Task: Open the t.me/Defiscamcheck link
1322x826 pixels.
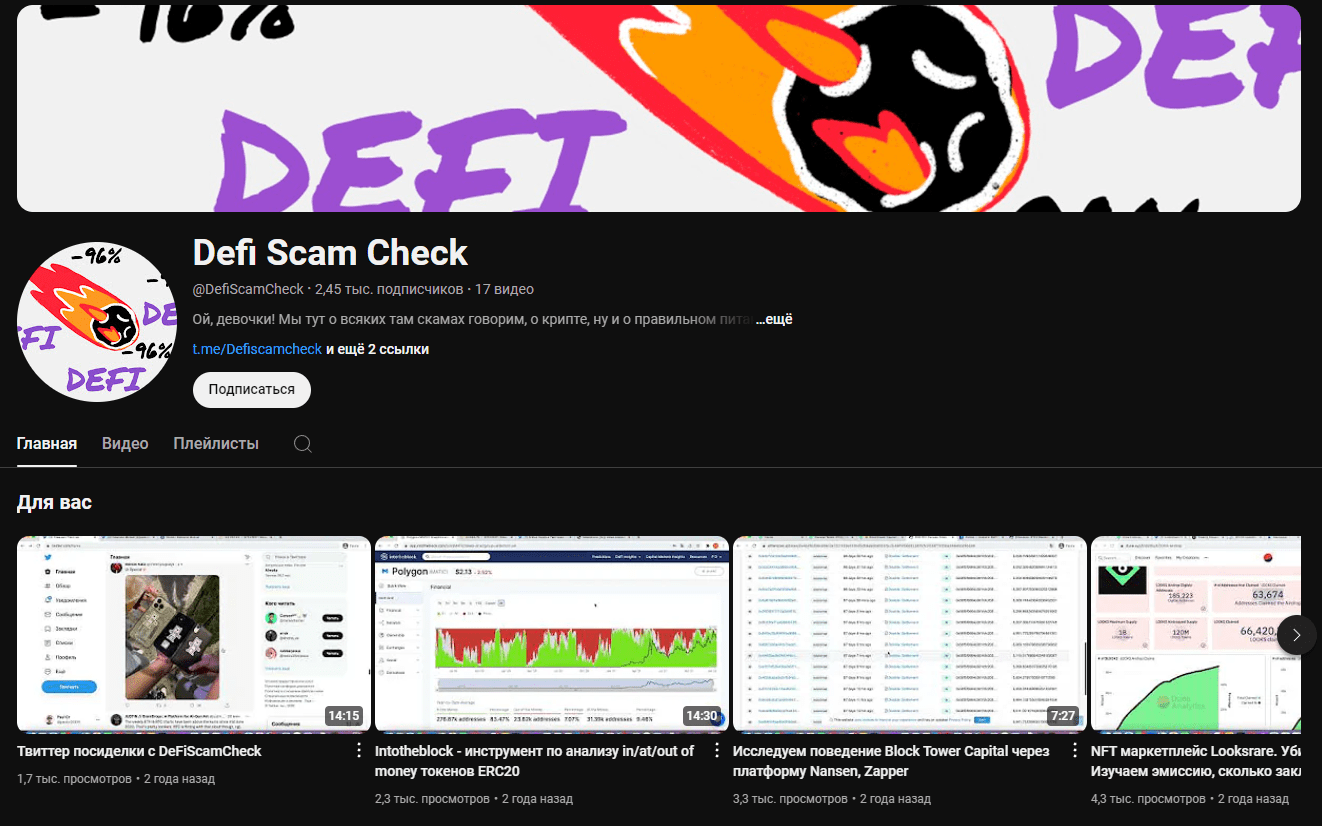Action: pyautogui.click(x=257, y=349)
